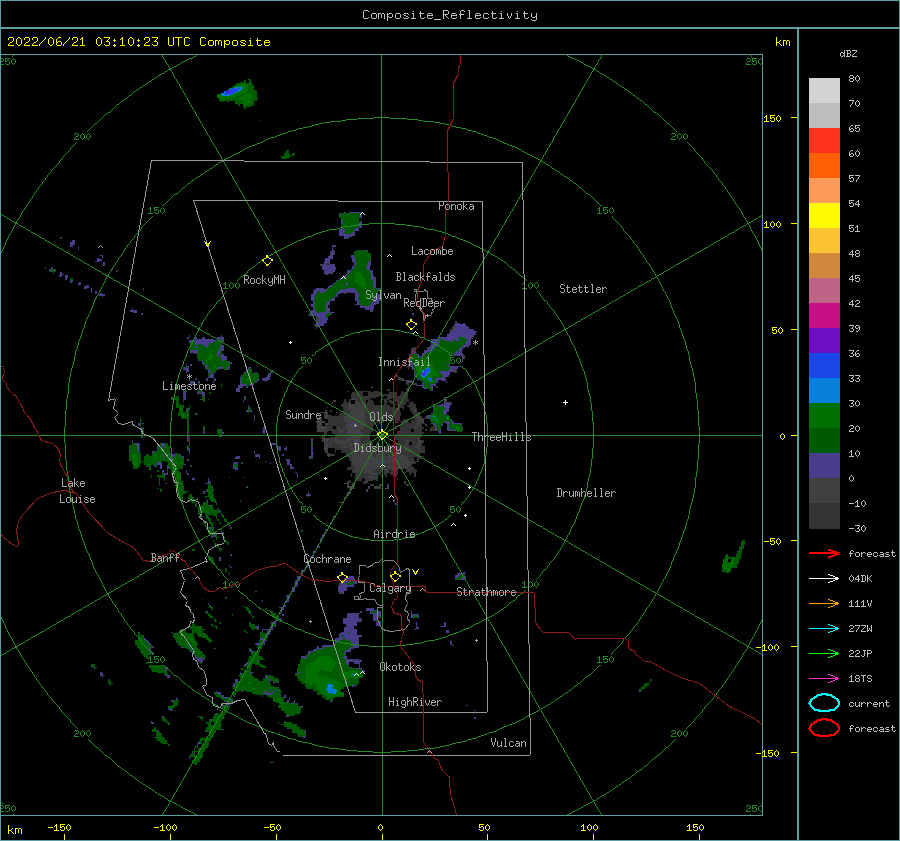
Task: Click the Olds city label
Action: point(381,417)
